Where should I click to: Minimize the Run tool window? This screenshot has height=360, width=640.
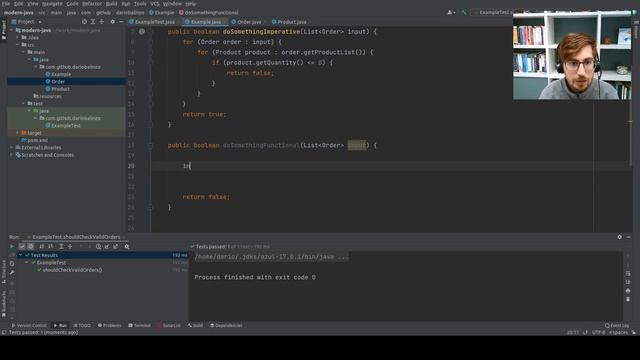point(628,237)
